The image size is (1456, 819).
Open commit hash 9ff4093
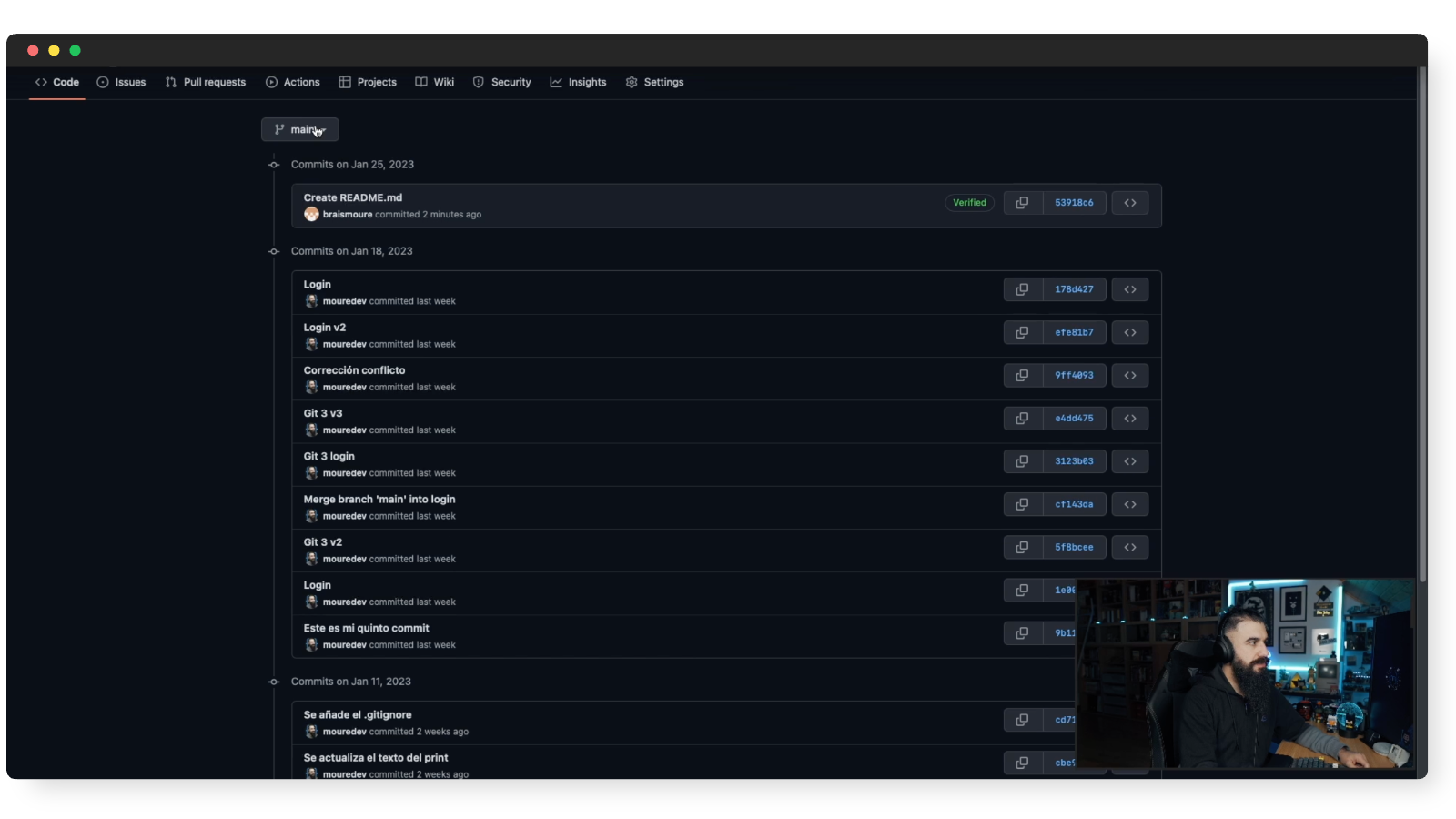click(x=1074, y=375)
